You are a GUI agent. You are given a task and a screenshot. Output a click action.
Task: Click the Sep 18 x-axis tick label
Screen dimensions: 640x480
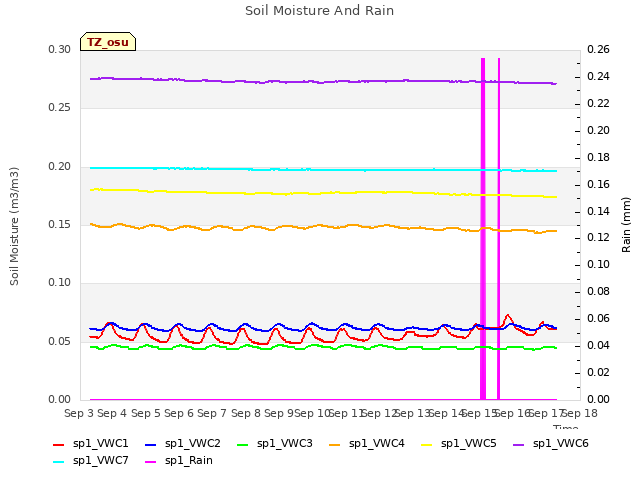(580, 413)
